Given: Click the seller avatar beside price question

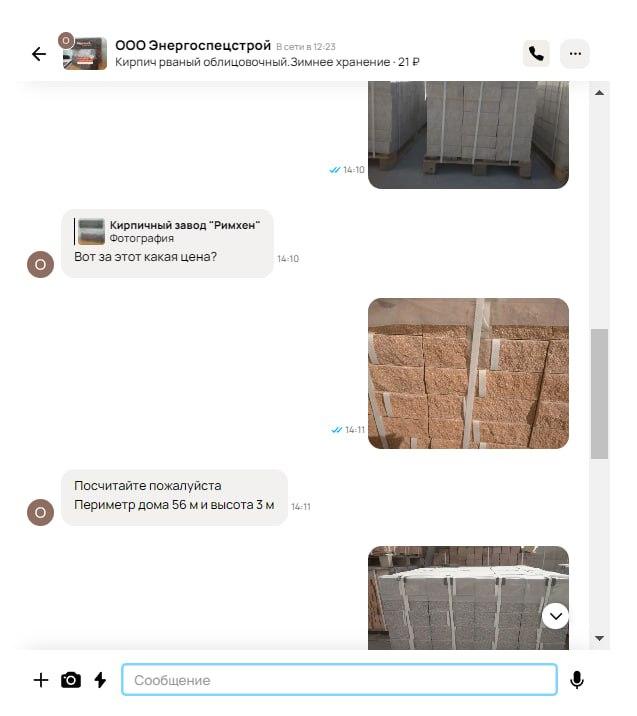Looking at the screenshot, I should tap(40, 264).
